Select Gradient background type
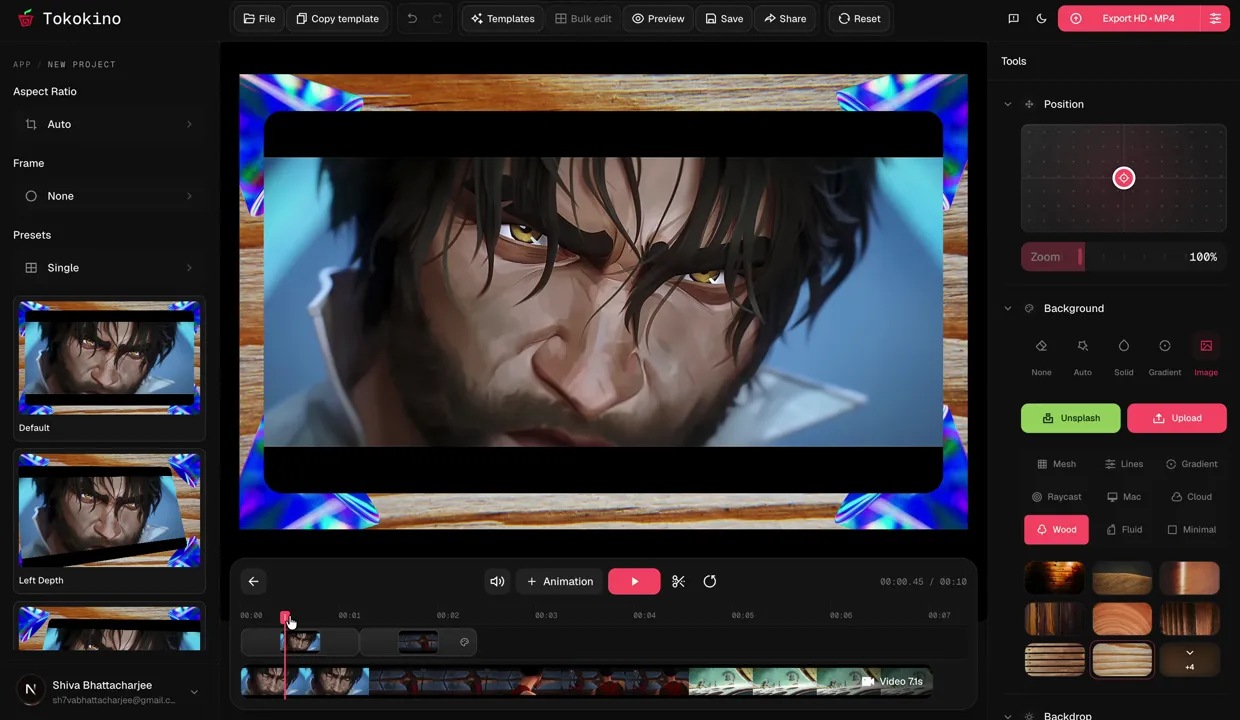Image resolution: width=1240 pixels, height=720 pixels. pyautogui.click(x=1165, y=355)
